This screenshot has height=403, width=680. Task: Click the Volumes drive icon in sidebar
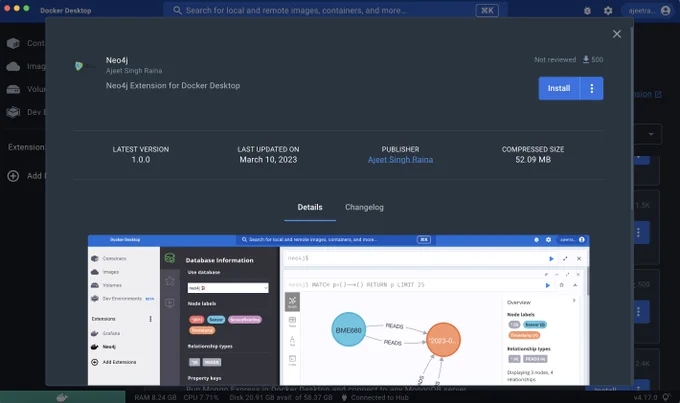click(x=13, y=89)
